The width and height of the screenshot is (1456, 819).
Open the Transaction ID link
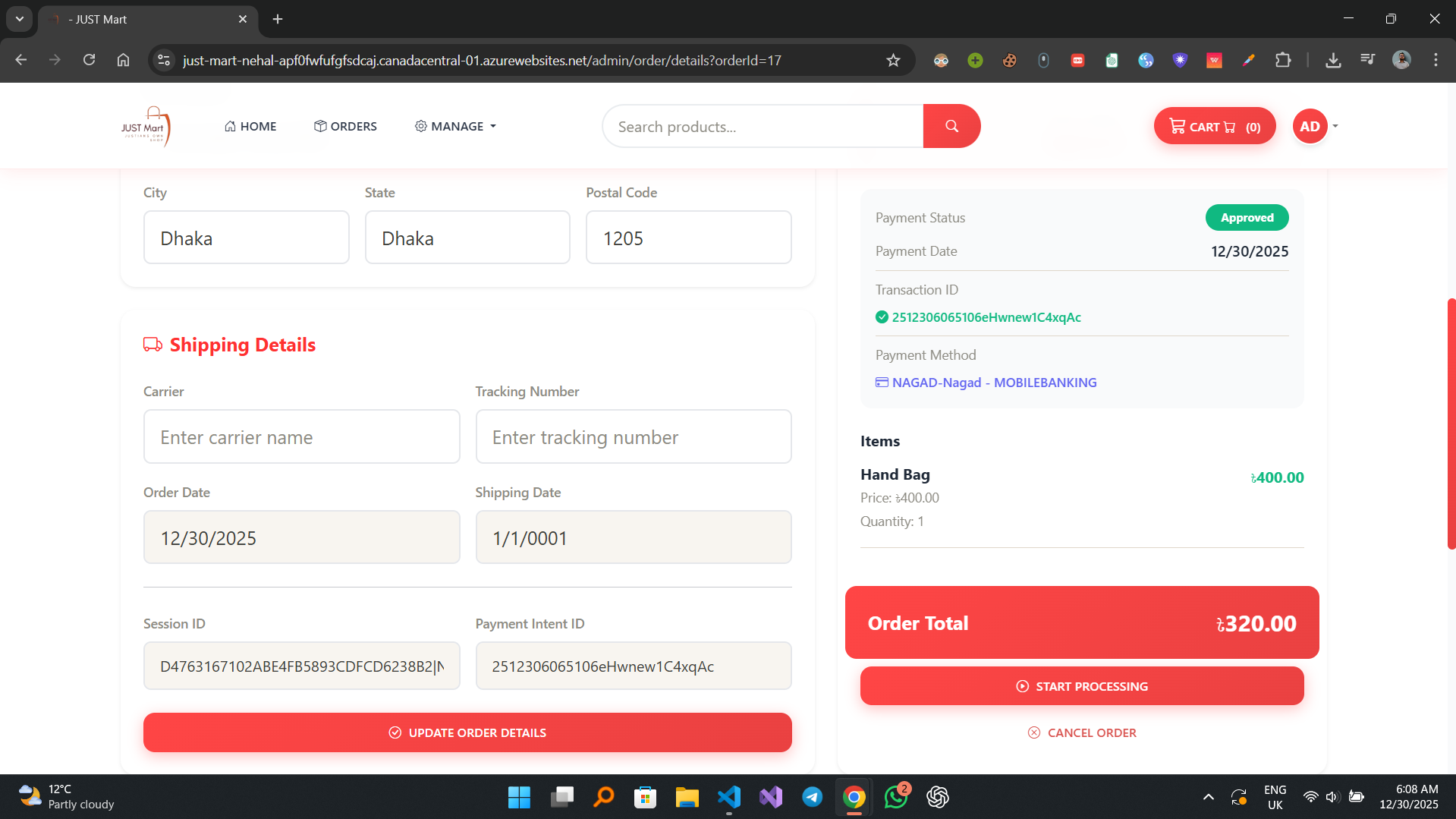pyautogui.click(x=986, y=317)
